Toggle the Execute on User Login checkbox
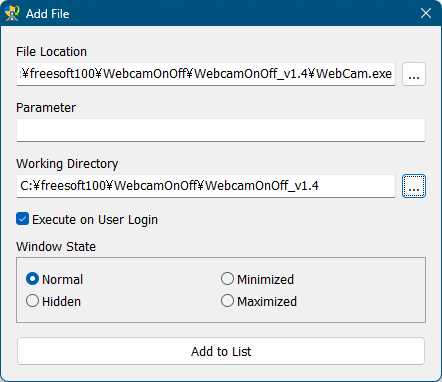 coord(22,219)
